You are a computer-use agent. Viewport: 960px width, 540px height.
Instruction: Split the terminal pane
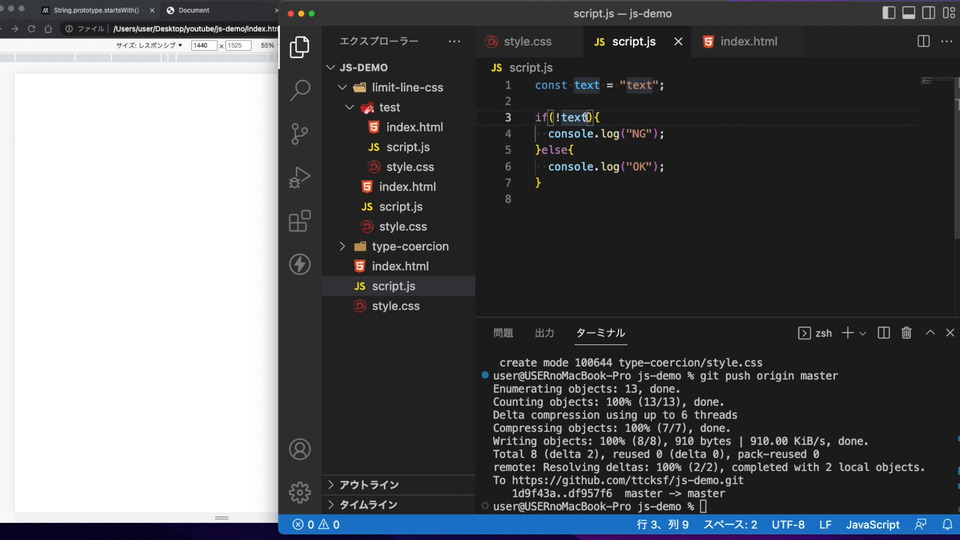(x=883, y=332)
